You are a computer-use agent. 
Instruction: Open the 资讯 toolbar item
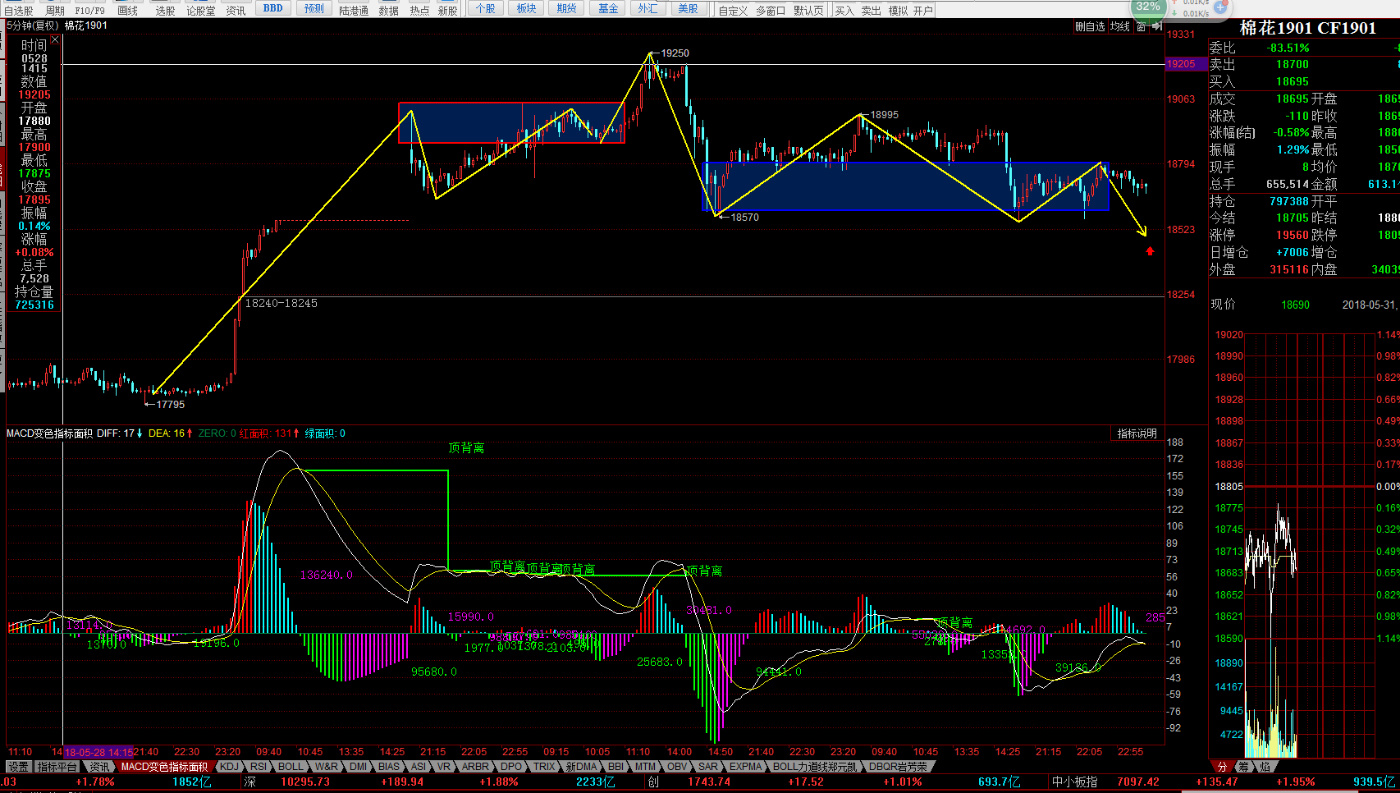[x=235, y=10]
